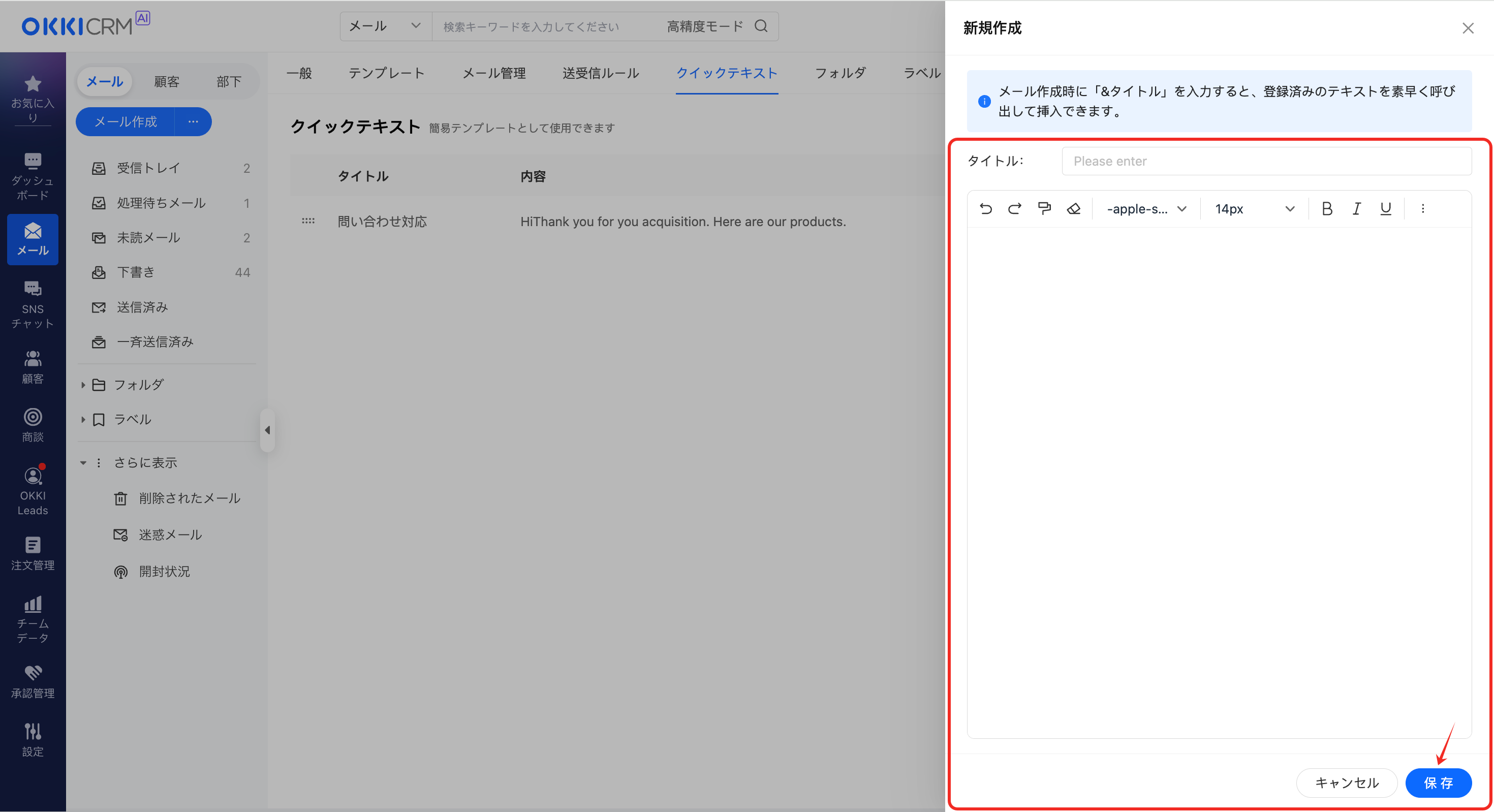This screenshot has height=812, width=1494.
Task: Click drag handle of 問い合わせ対応 row
Action: coord(308,221)
